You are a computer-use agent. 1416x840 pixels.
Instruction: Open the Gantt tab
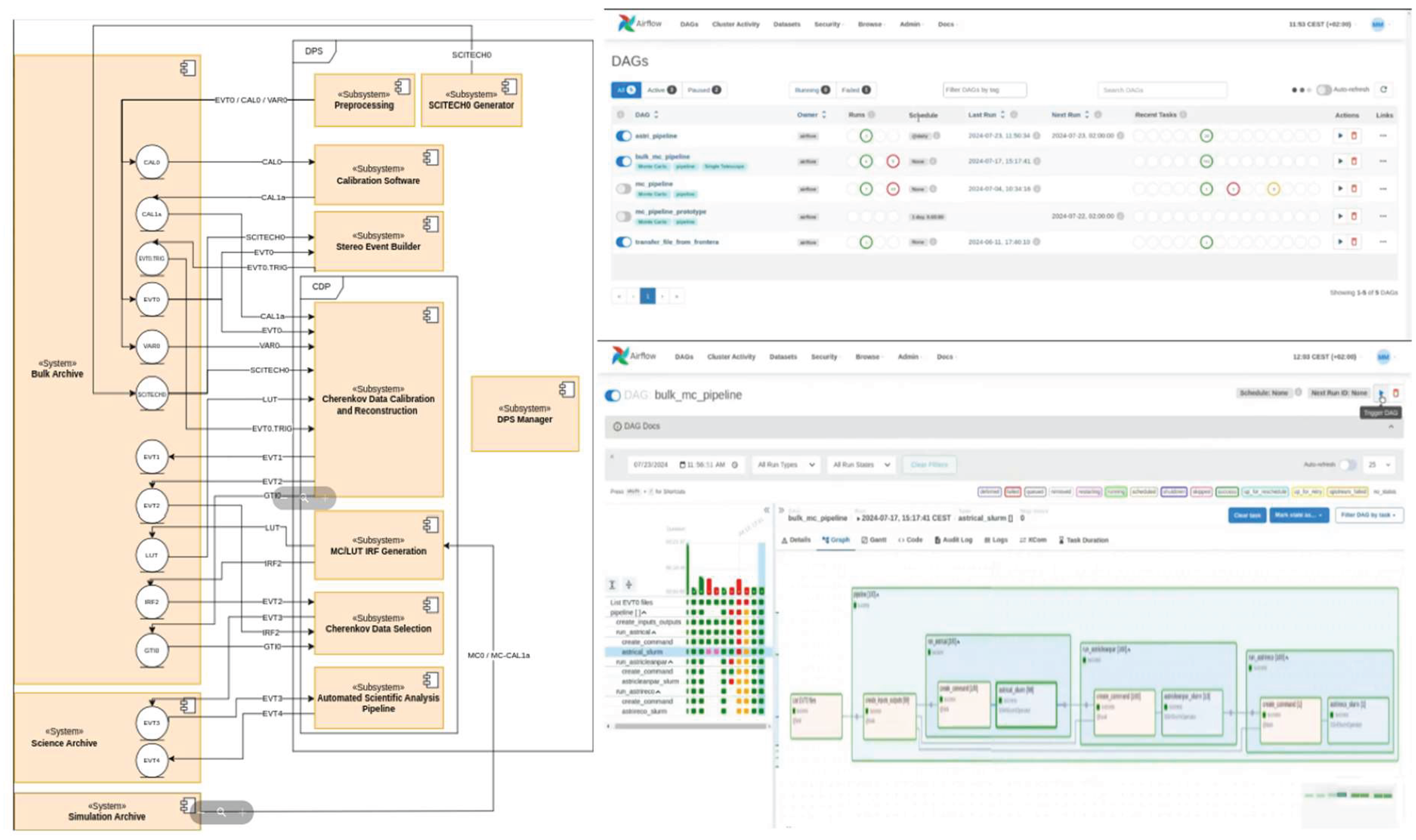pos(874,540)
